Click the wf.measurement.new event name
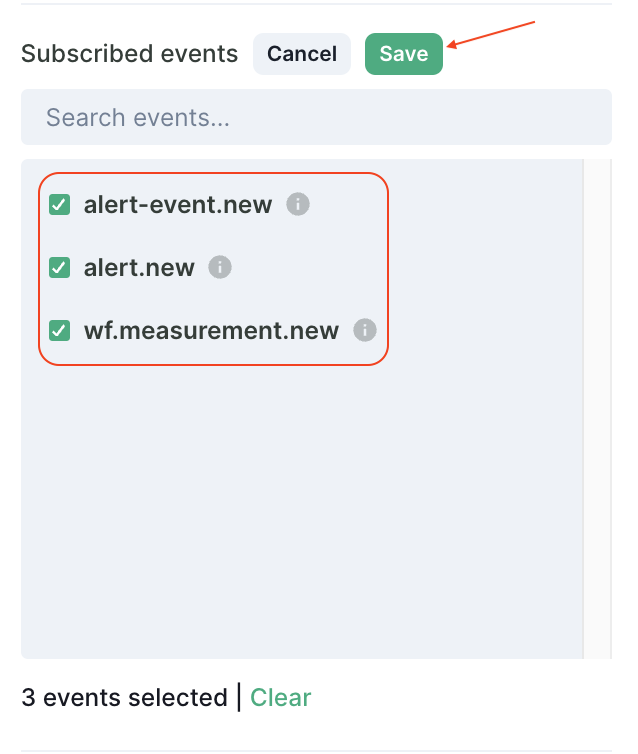 (211, 330)
